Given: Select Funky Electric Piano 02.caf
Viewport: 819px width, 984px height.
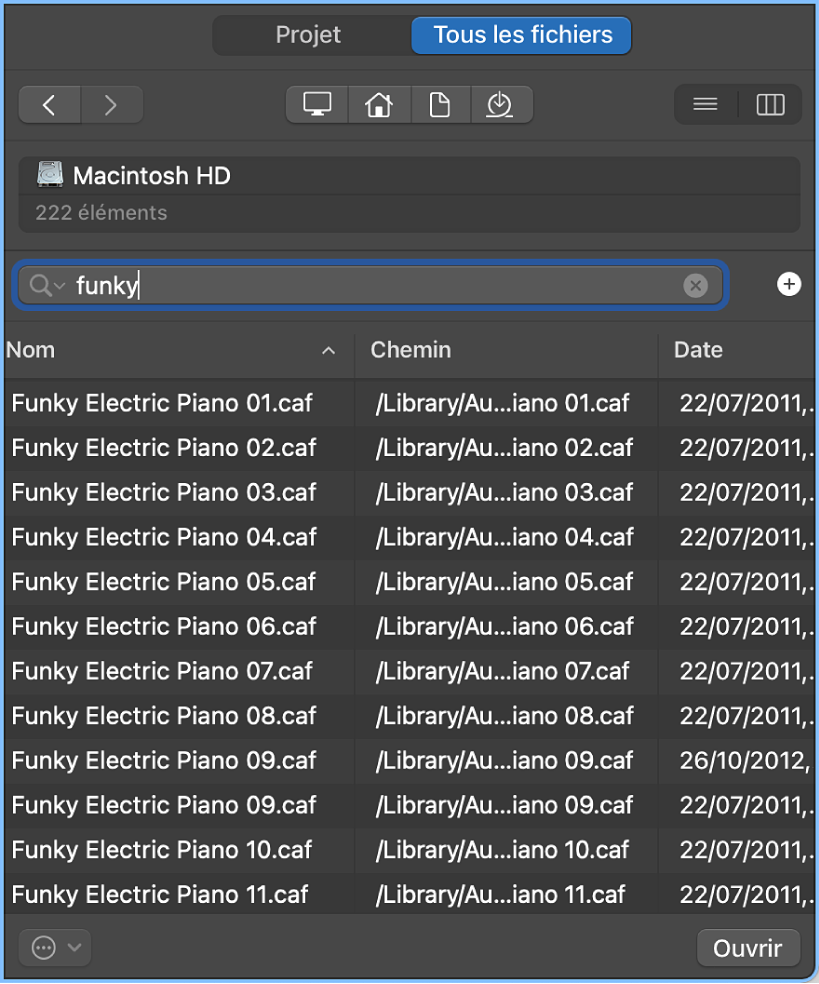Looking at the screenshot, I should [x=164, y=447].
